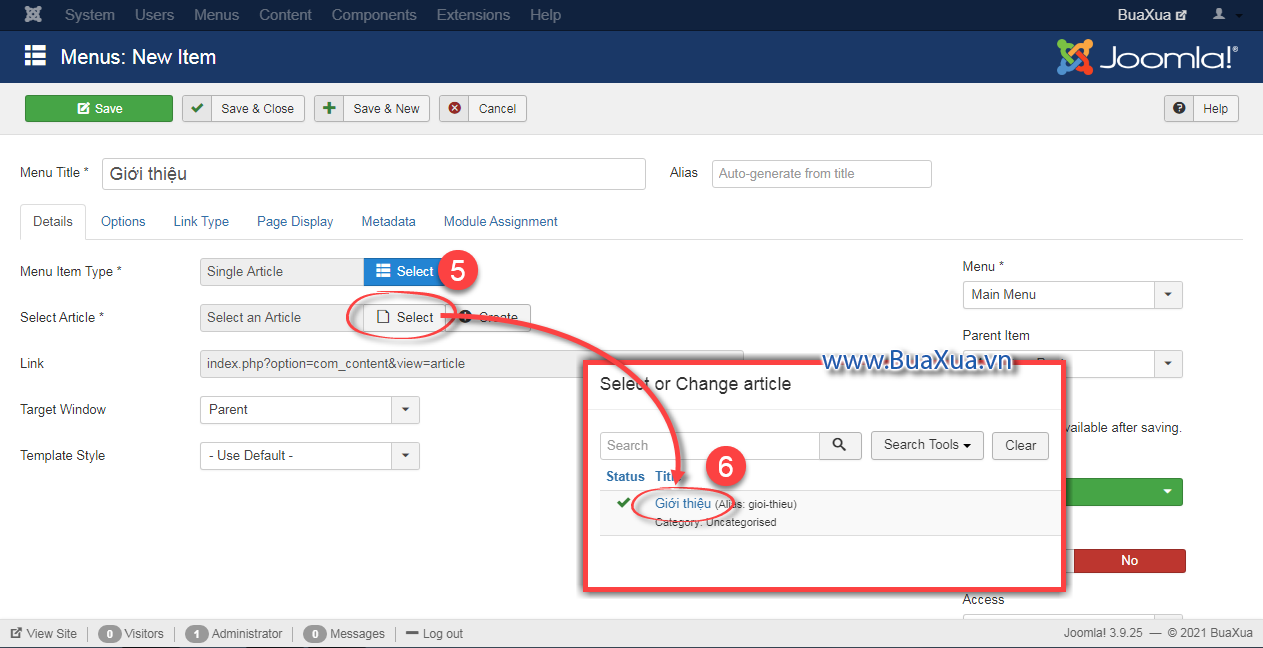Click Search field in article dialog

(709, 445)
